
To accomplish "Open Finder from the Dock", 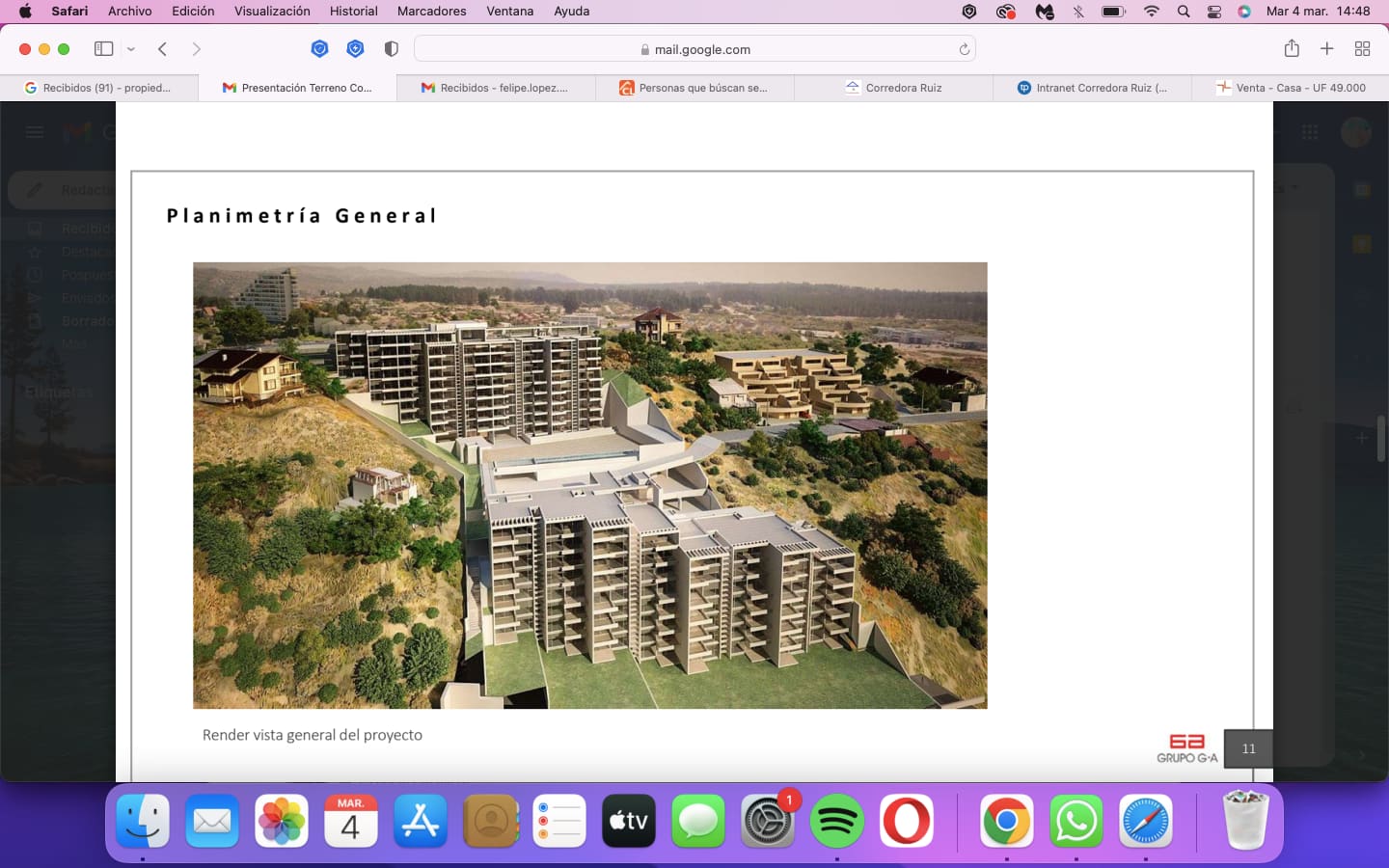I will pyautogui.click(x=143, y=821).
